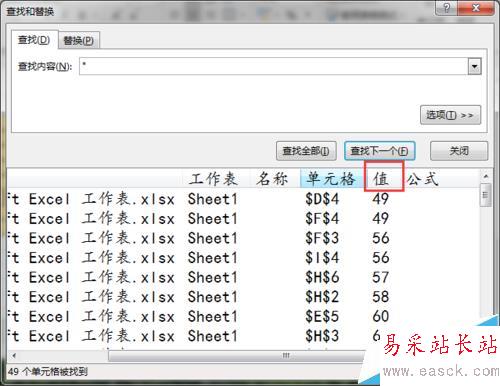This screenshot has width=500, height=386.
Task: Select result row for cell $D$4
Action: pyautogui.click(x=243, y=199)
